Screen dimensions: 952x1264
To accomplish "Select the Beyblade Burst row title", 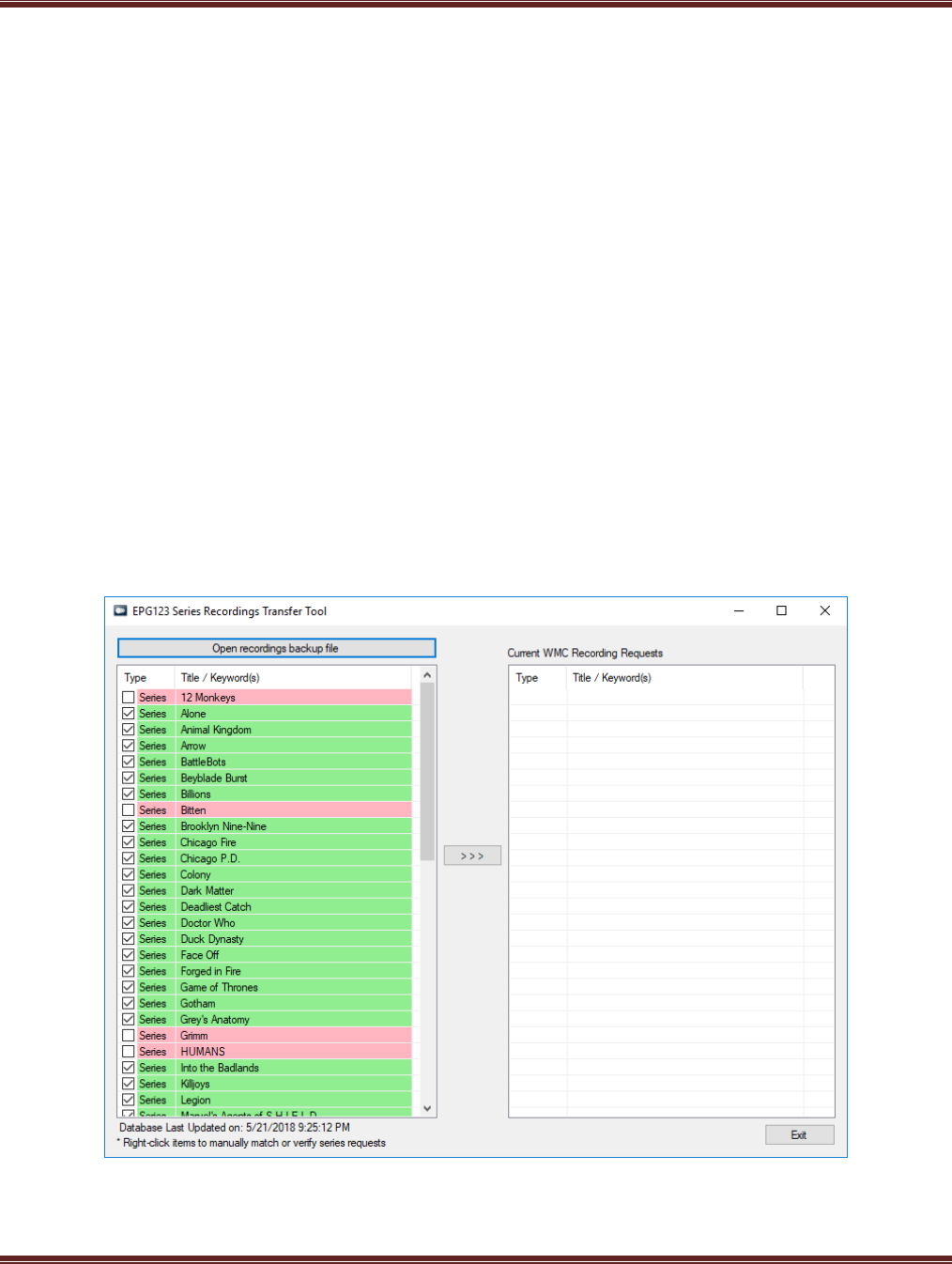I will [214, 778].
